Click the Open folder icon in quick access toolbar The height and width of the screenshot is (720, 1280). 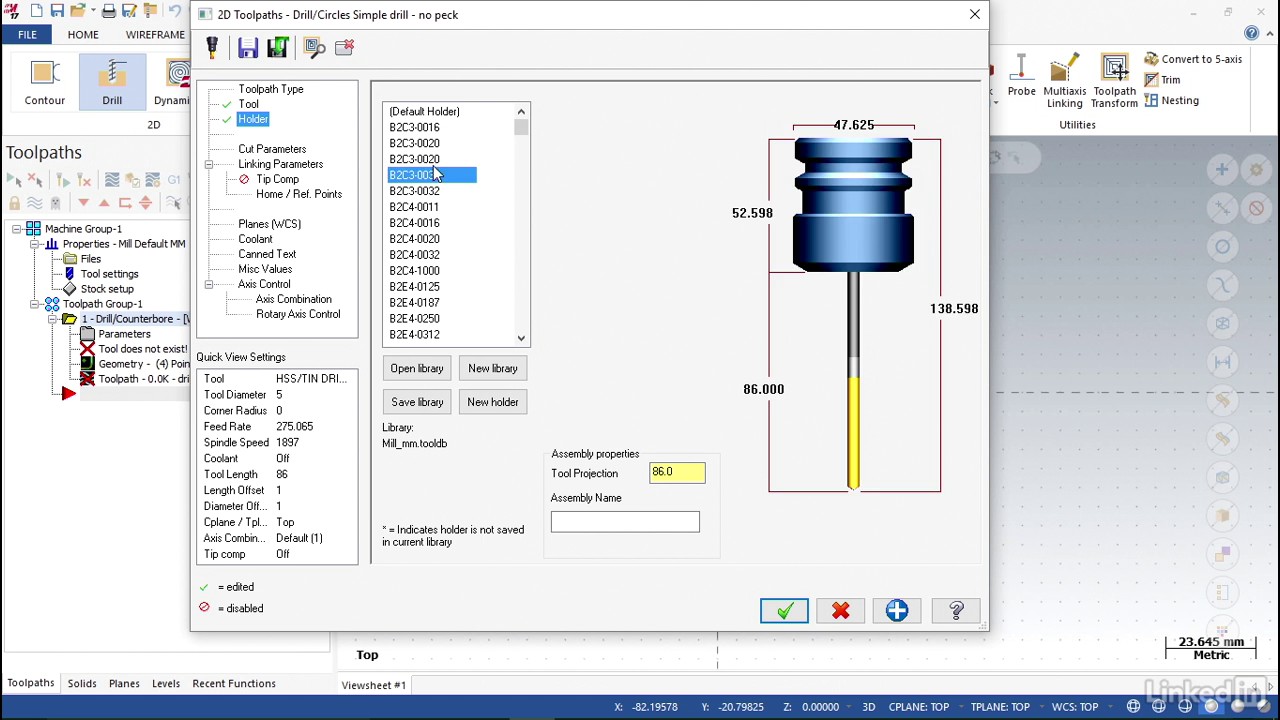tap(79, 11)
